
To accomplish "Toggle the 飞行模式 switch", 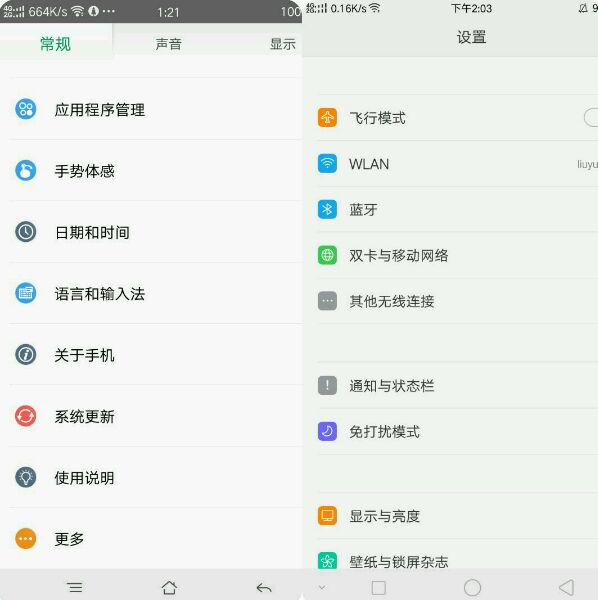I will point(591,117).
